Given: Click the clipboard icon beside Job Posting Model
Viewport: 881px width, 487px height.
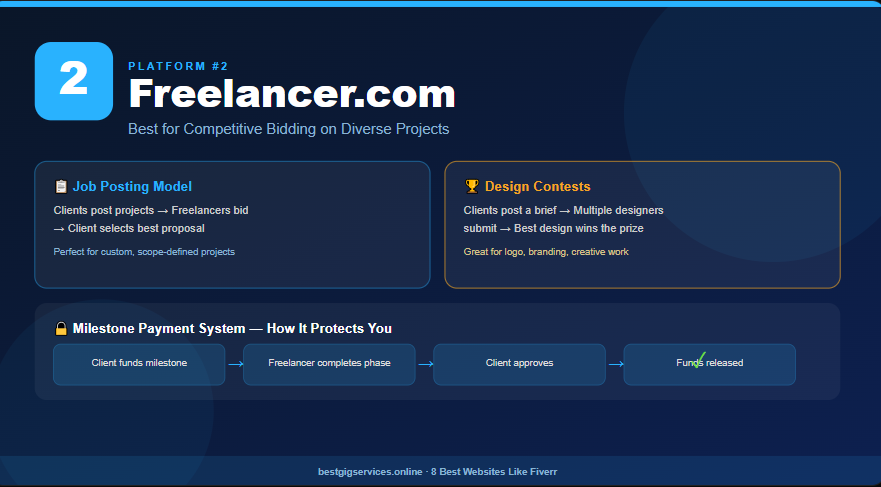Looking at the screenshot, I should point(61,186).
